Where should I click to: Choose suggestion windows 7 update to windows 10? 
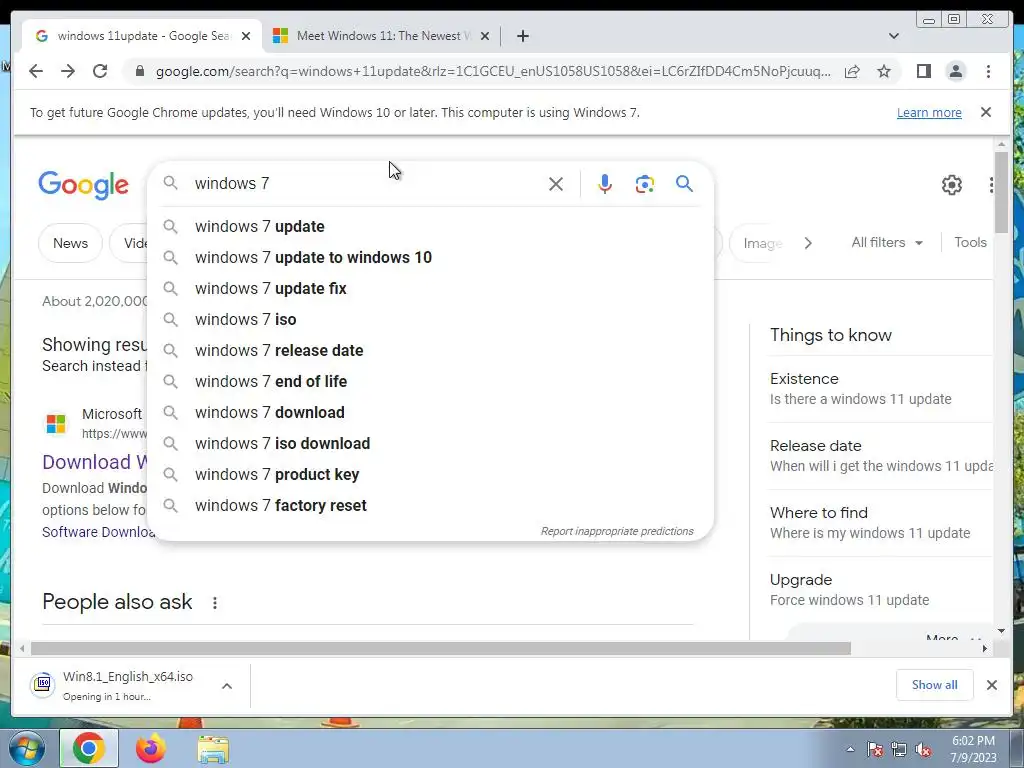click(x=431, y=257)
